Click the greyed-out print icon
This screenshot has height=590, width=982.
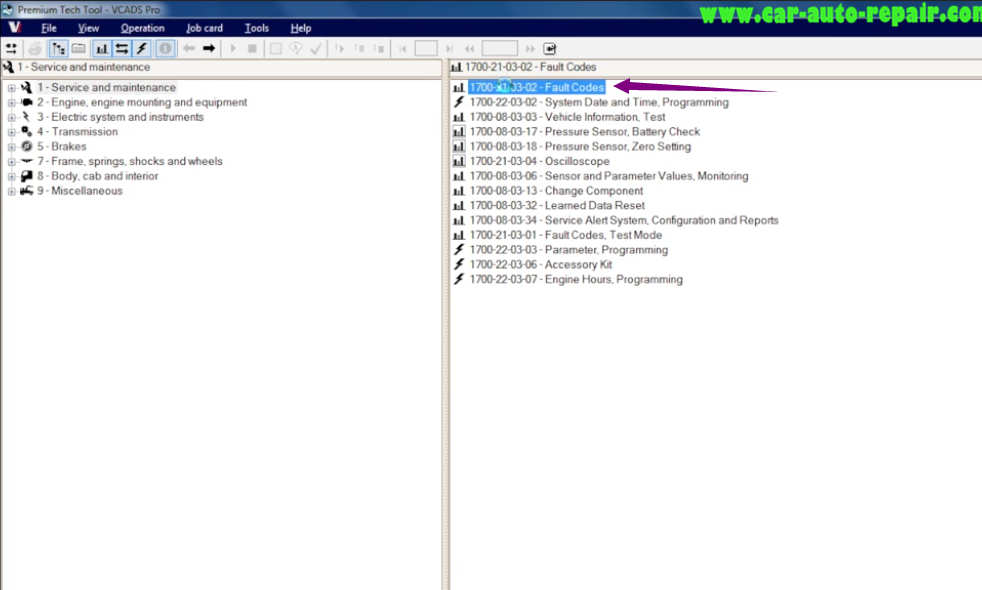[35, 48]
